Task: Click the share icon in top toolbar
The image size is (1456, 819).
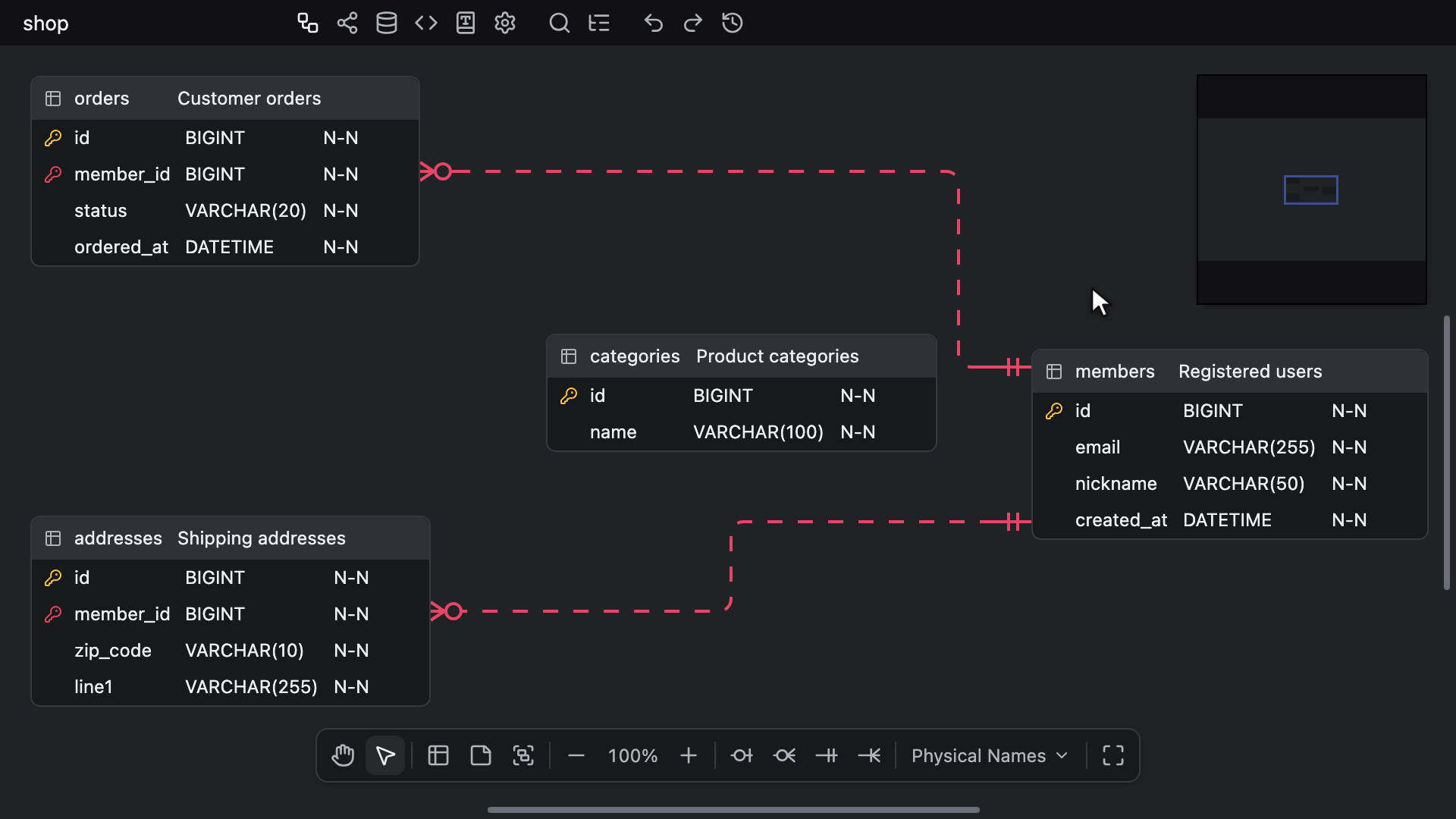Action: [x=347, y=23]
